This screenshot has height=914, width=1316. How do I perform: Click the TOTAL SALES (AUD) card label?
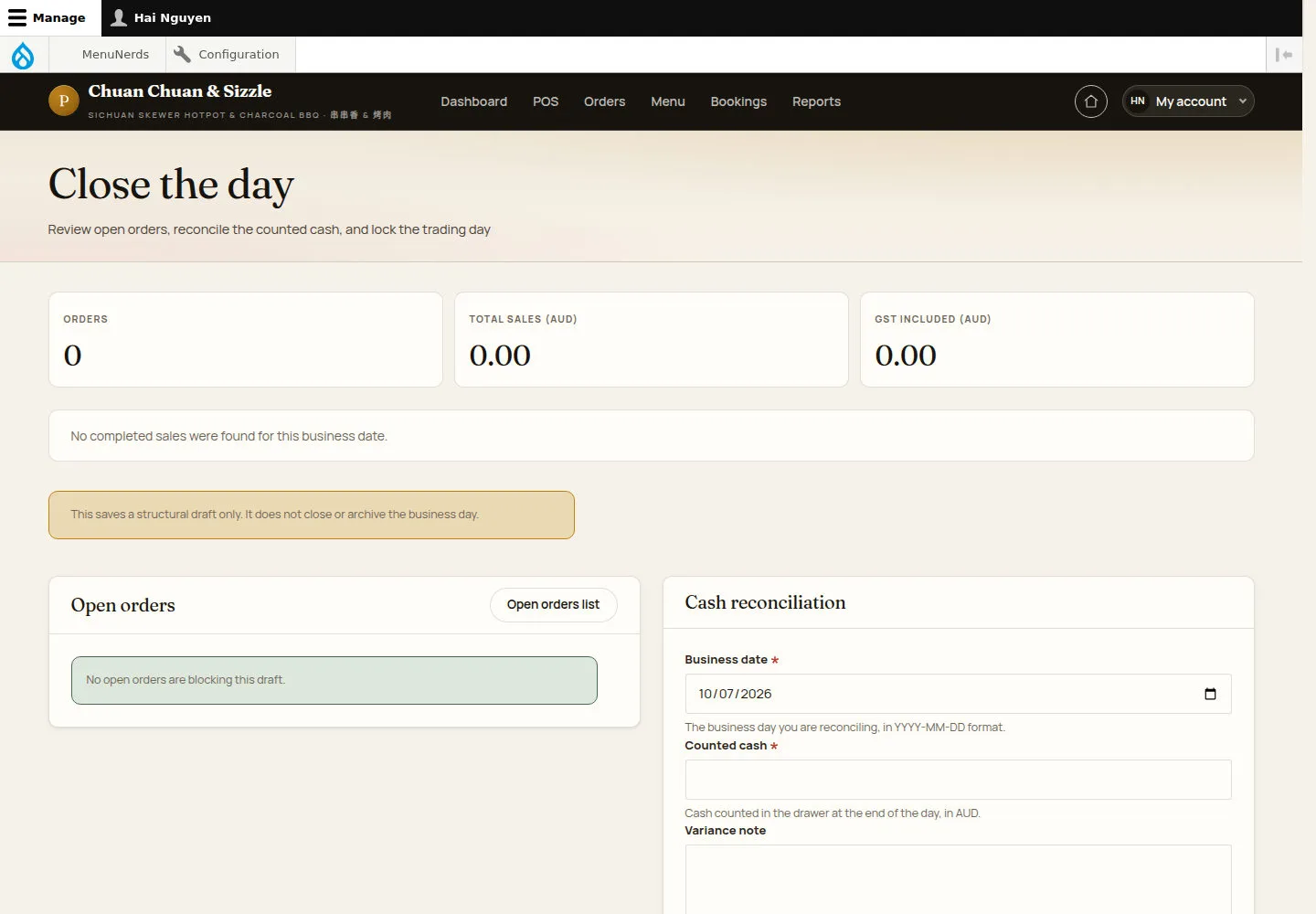pos(523,319)
